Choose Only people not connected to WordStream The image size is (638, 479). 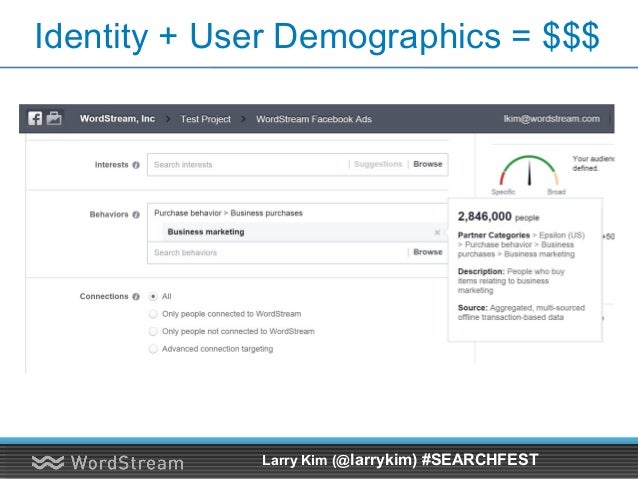[153, 331]
